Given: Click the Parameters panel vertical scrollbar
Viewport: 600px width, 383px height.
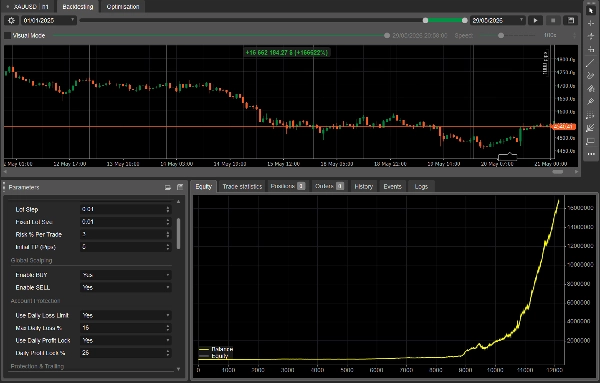Looking at the screenshot, I should point(178,234).
